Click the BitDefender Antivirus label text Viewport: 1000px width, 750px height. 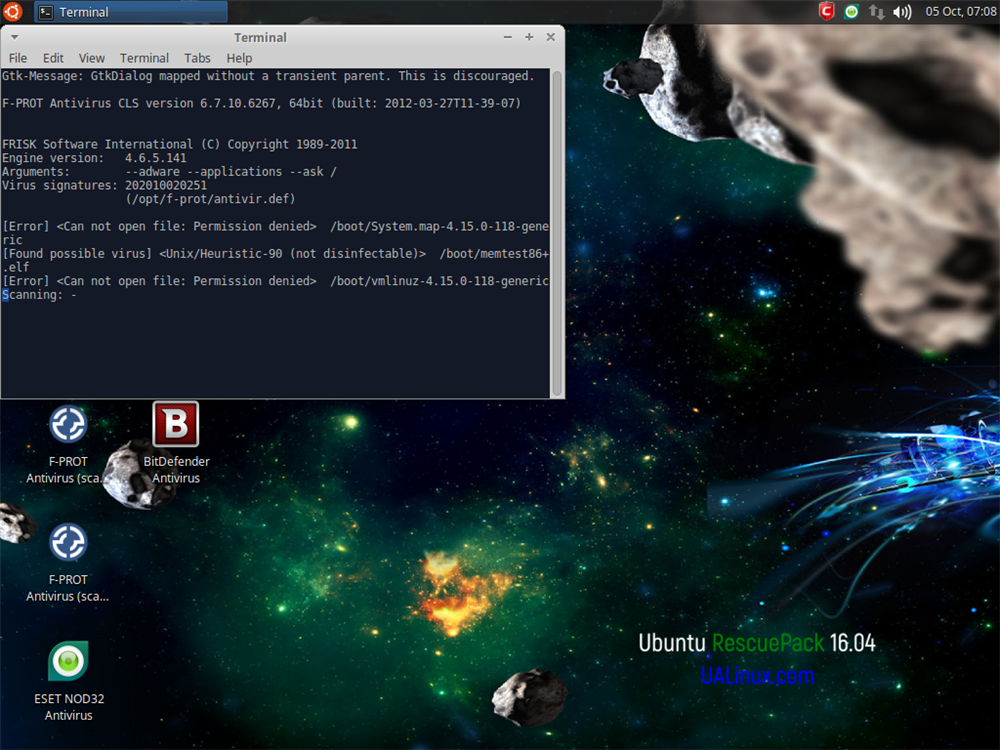pyautogui.click(x=176, y=469)
